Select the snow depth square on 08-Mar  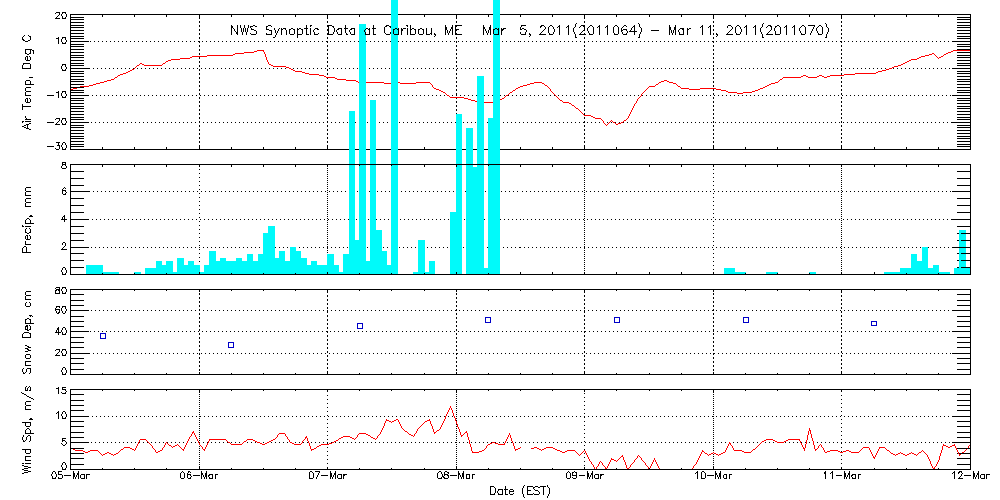click(488, 320)
